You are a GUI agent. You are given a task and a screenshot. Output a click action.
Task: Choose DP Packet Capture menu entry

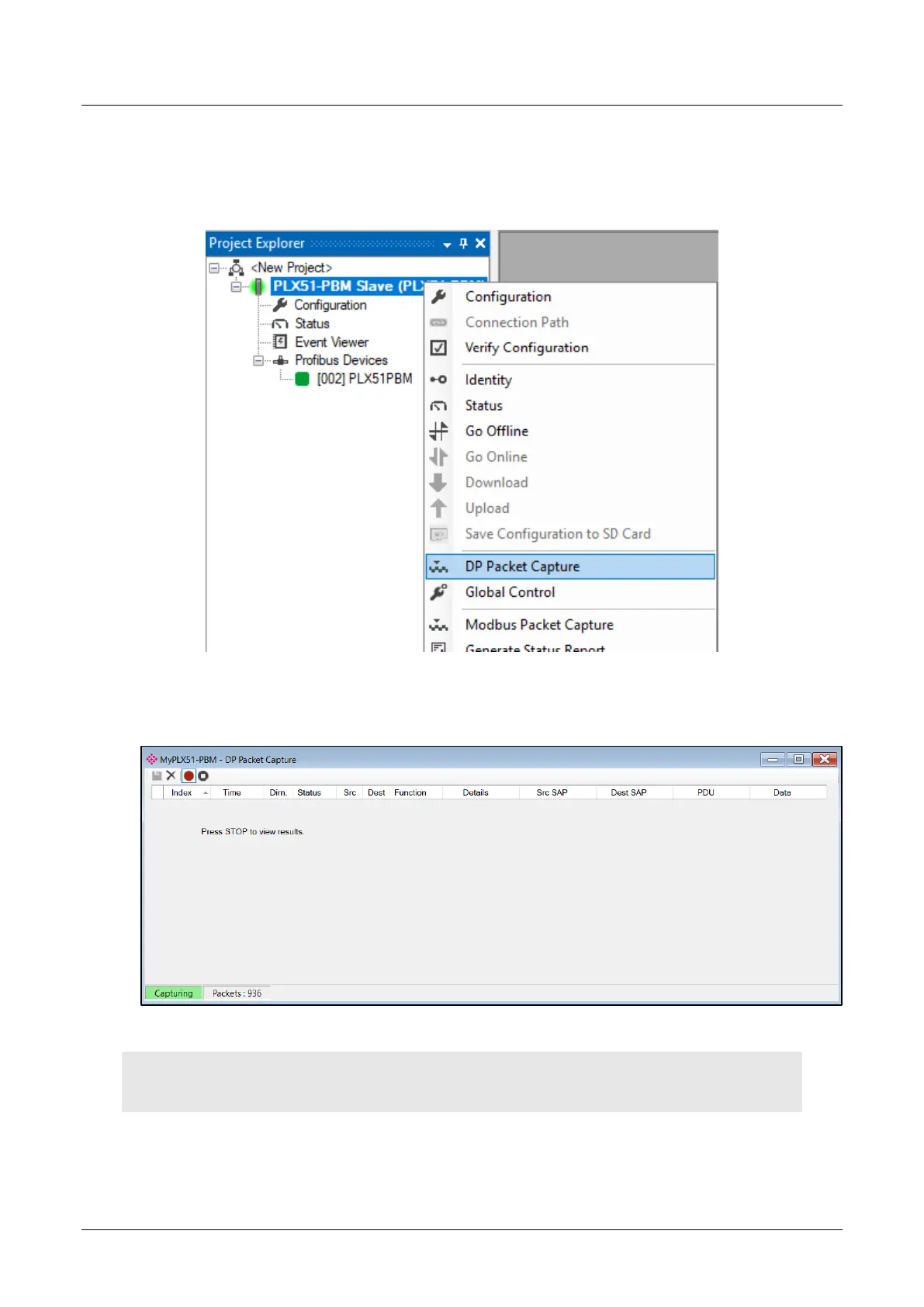point(569,567)
